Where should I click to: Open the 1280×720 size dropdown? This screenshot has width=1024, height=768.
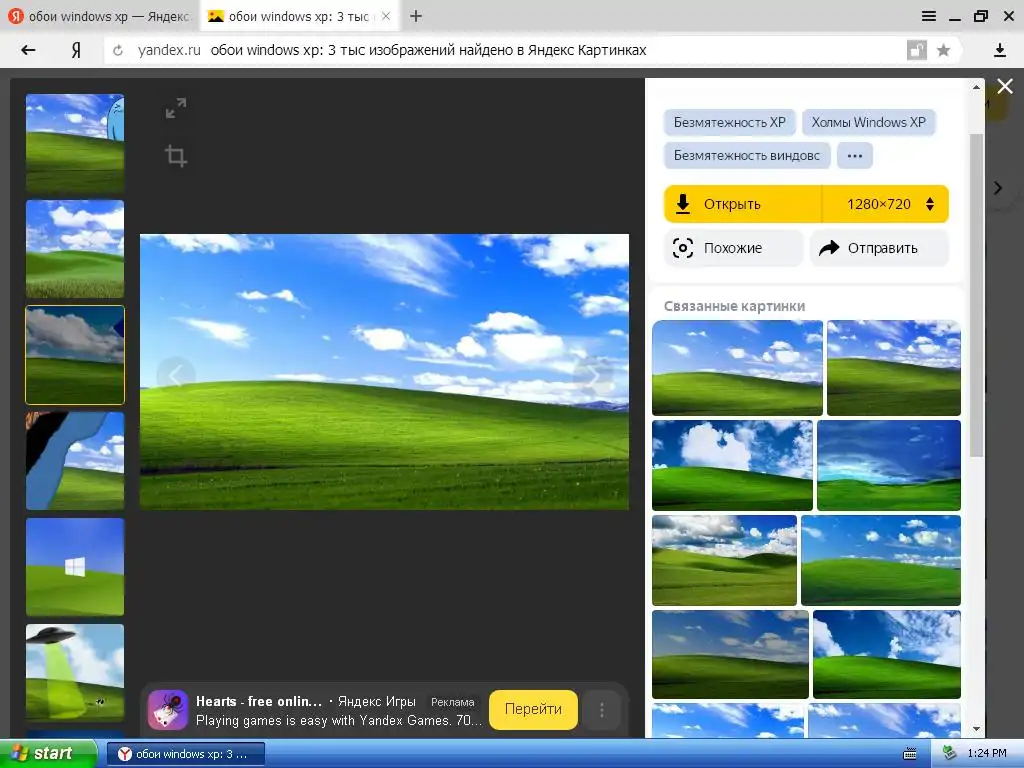click(x=886, y=204)
